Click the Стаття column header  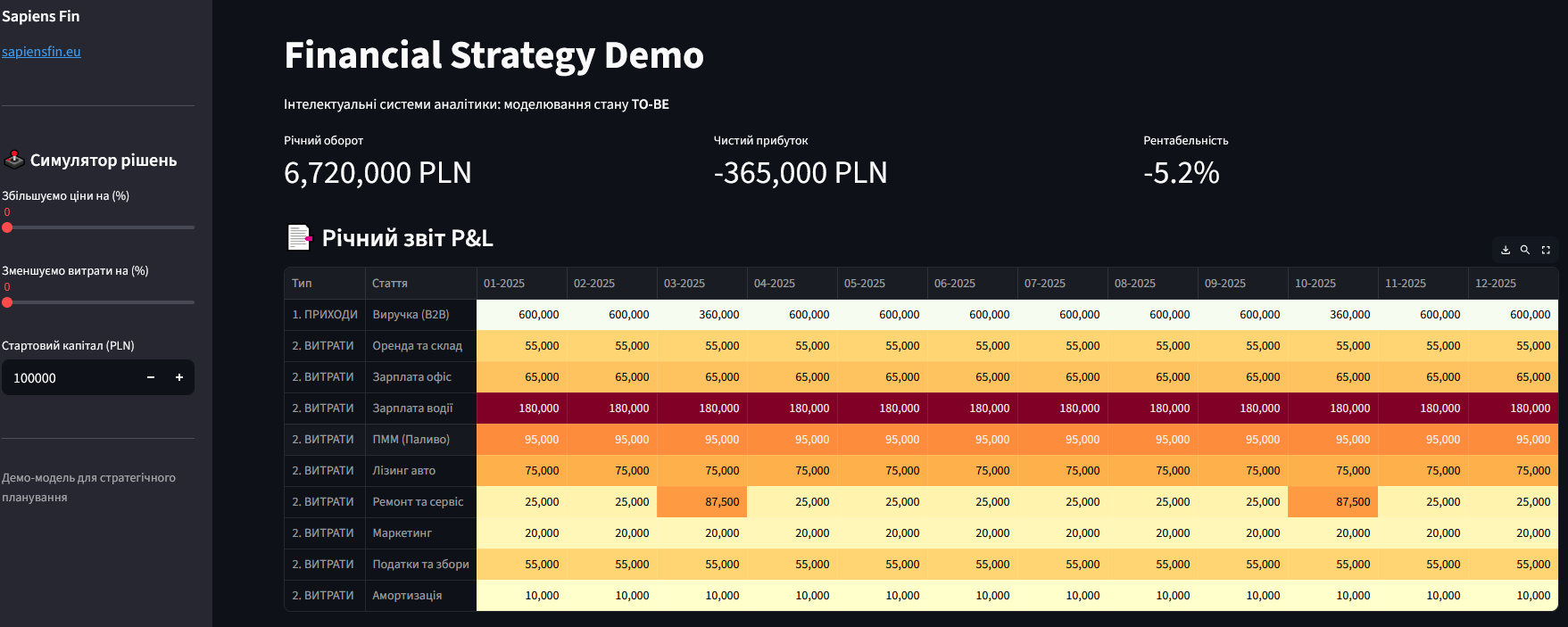(x=419, y=284)
